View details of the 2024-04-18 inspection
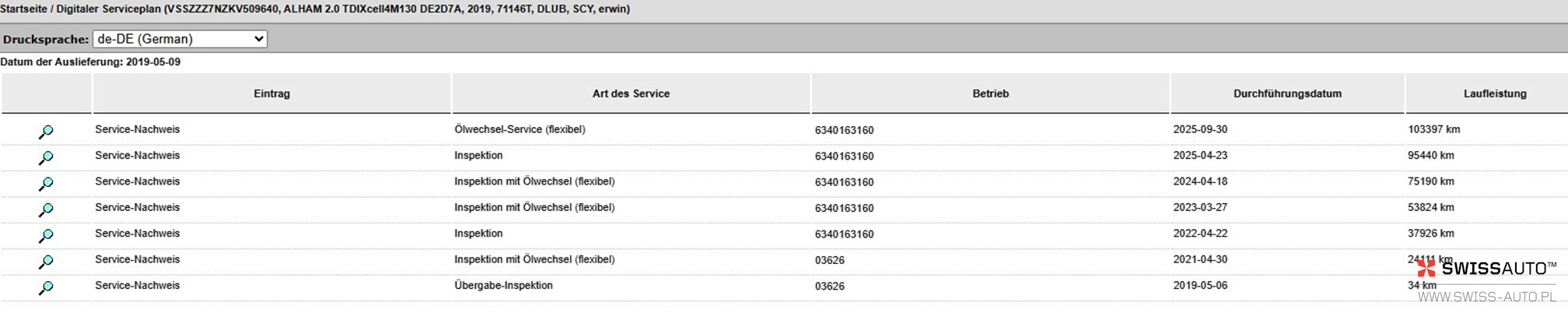This screenshot has width=1568, height=313. pos(46,184)
